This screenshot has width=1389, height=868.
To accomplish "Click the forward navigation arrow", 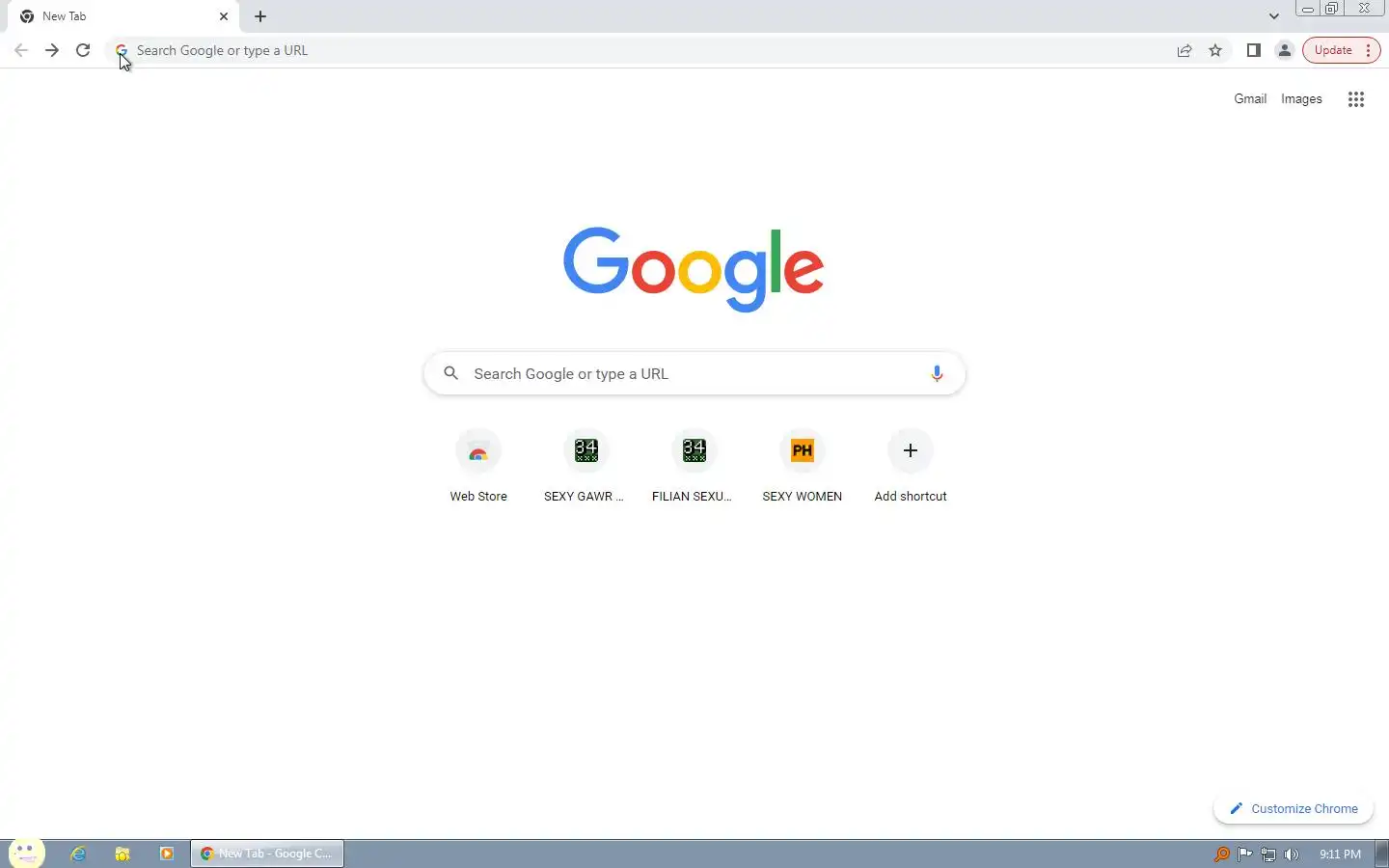I will 52,50.
